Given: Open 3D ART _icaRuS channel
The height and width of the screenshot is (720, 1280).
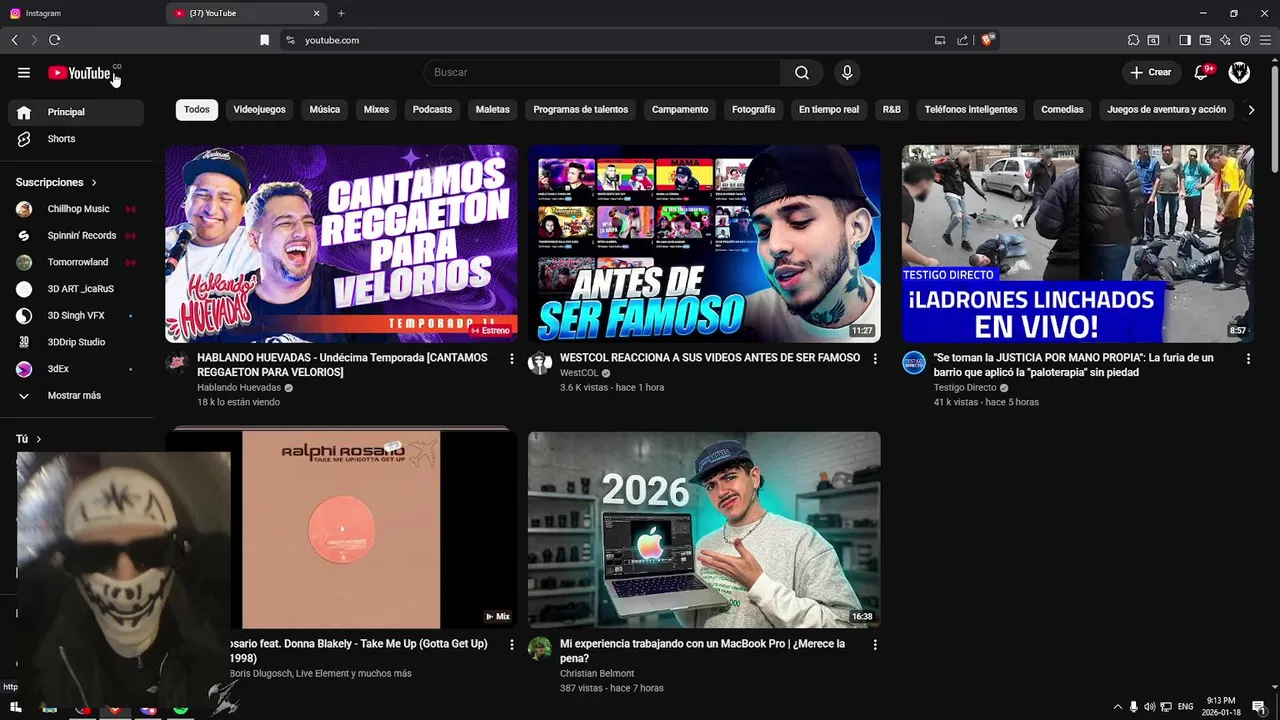Looking at the screenshot, I should 76,289.
